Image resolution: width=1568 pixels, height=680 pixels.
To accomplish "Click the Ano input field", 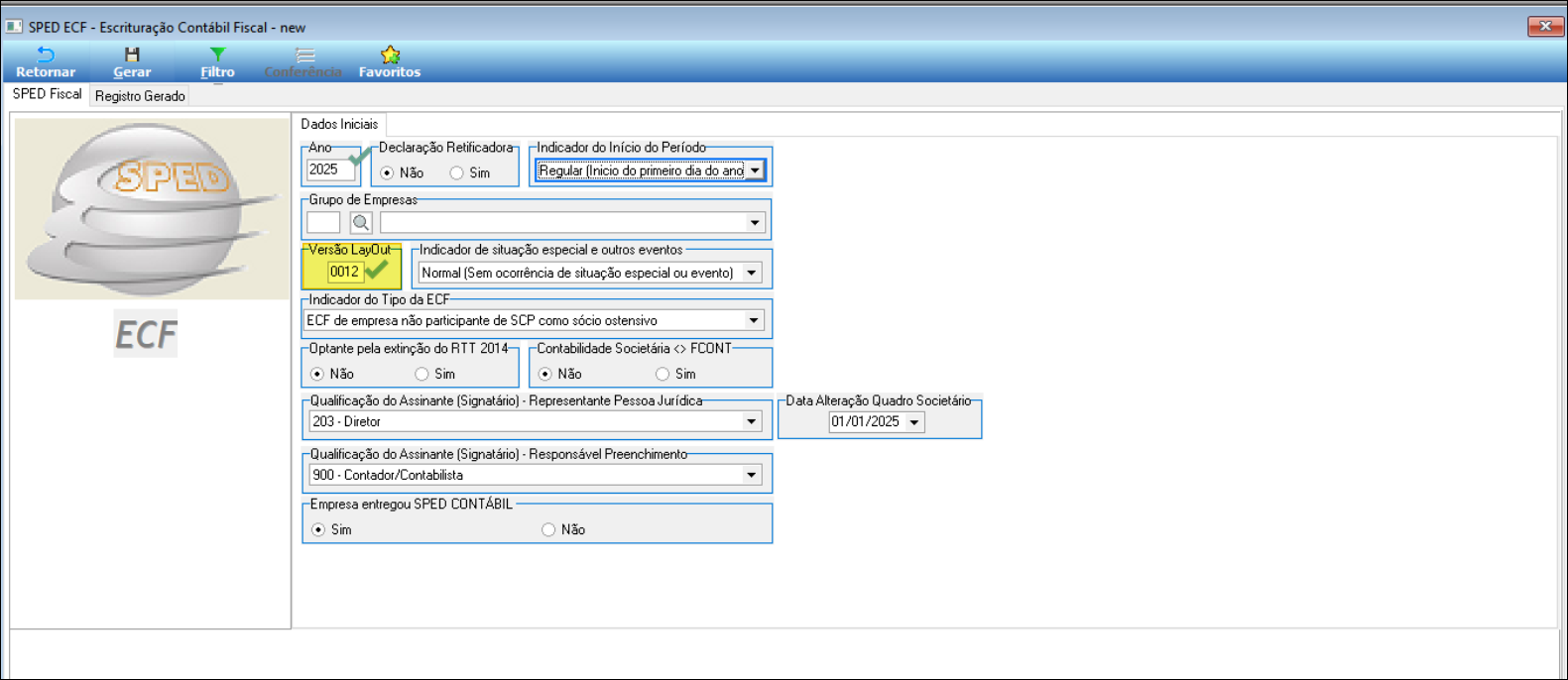I will pos(328,170).
